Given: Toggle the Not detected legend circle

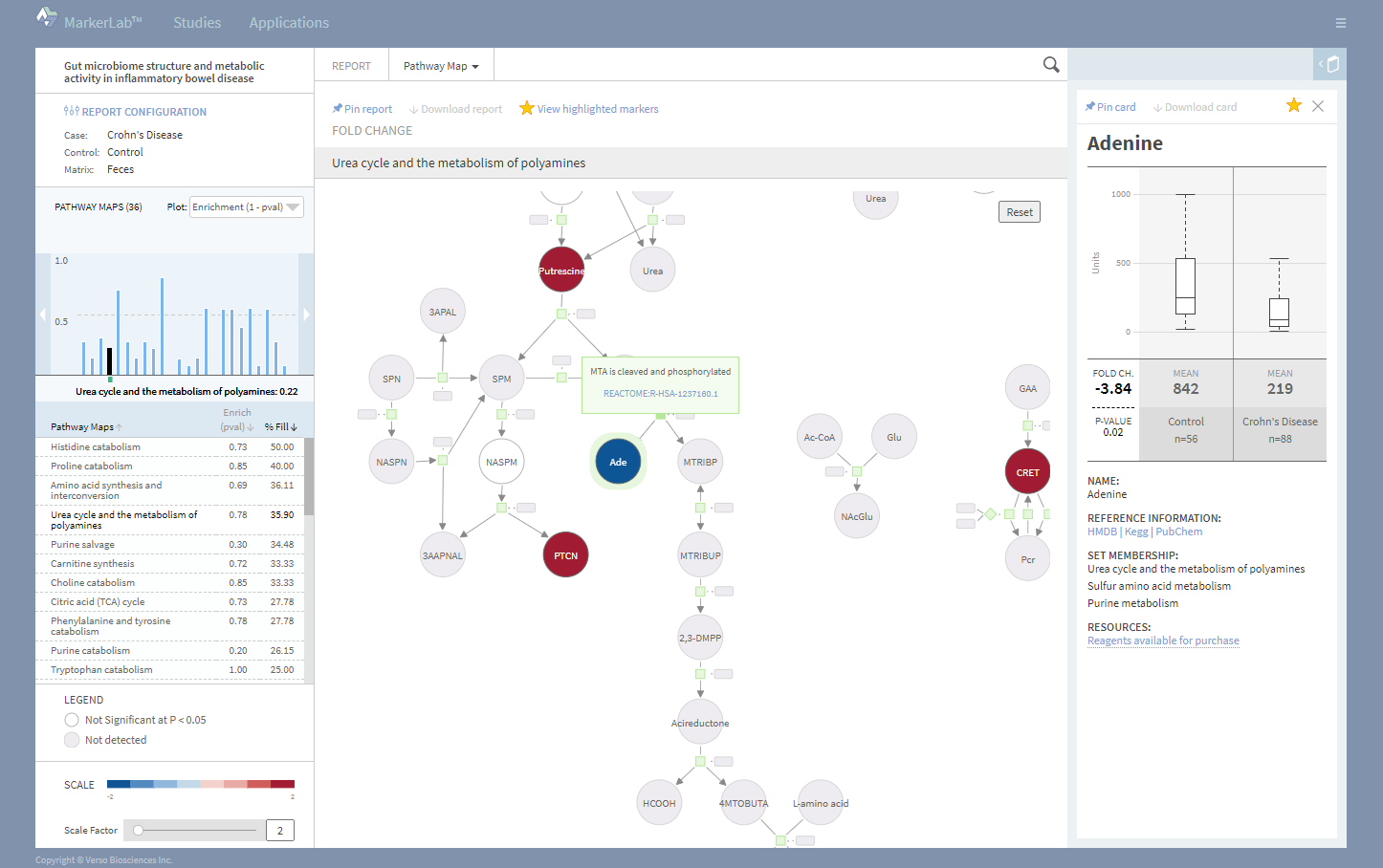Looking at the screenshot, I should point(72,739).
